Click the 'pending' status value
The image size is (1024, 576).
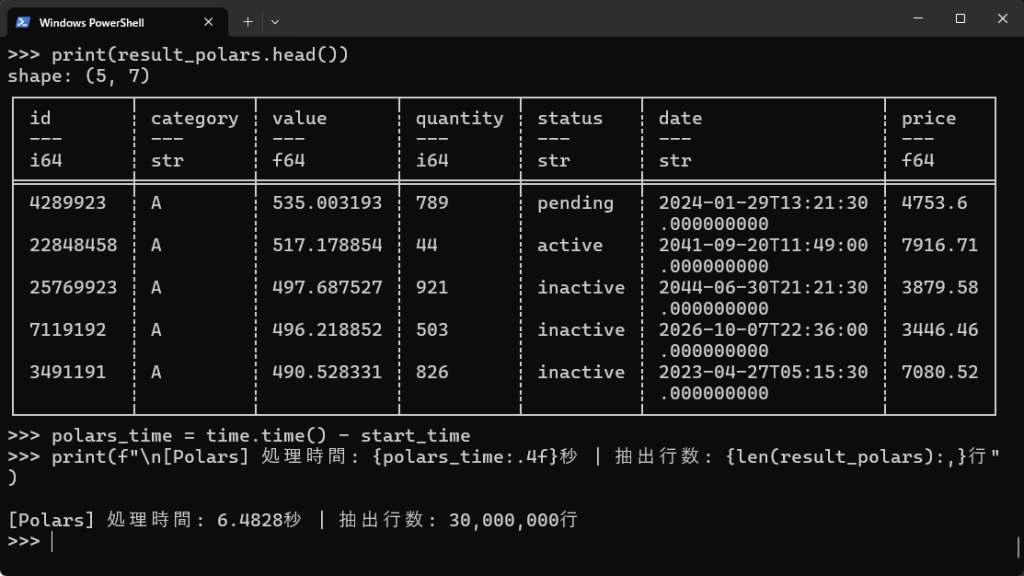click(x=575, y=203)
